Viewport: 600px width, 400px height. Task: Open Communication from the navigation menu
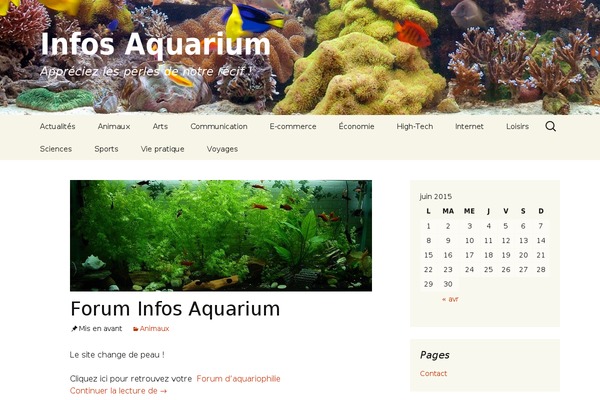(x=219, y=126)
